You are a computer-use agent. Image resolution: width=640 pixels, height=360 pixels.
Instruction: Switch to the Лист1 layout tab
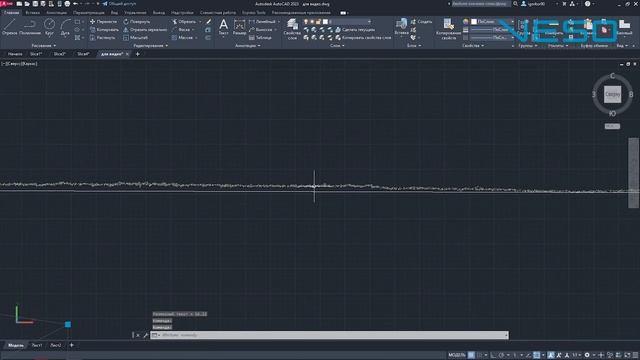[37, 345]
